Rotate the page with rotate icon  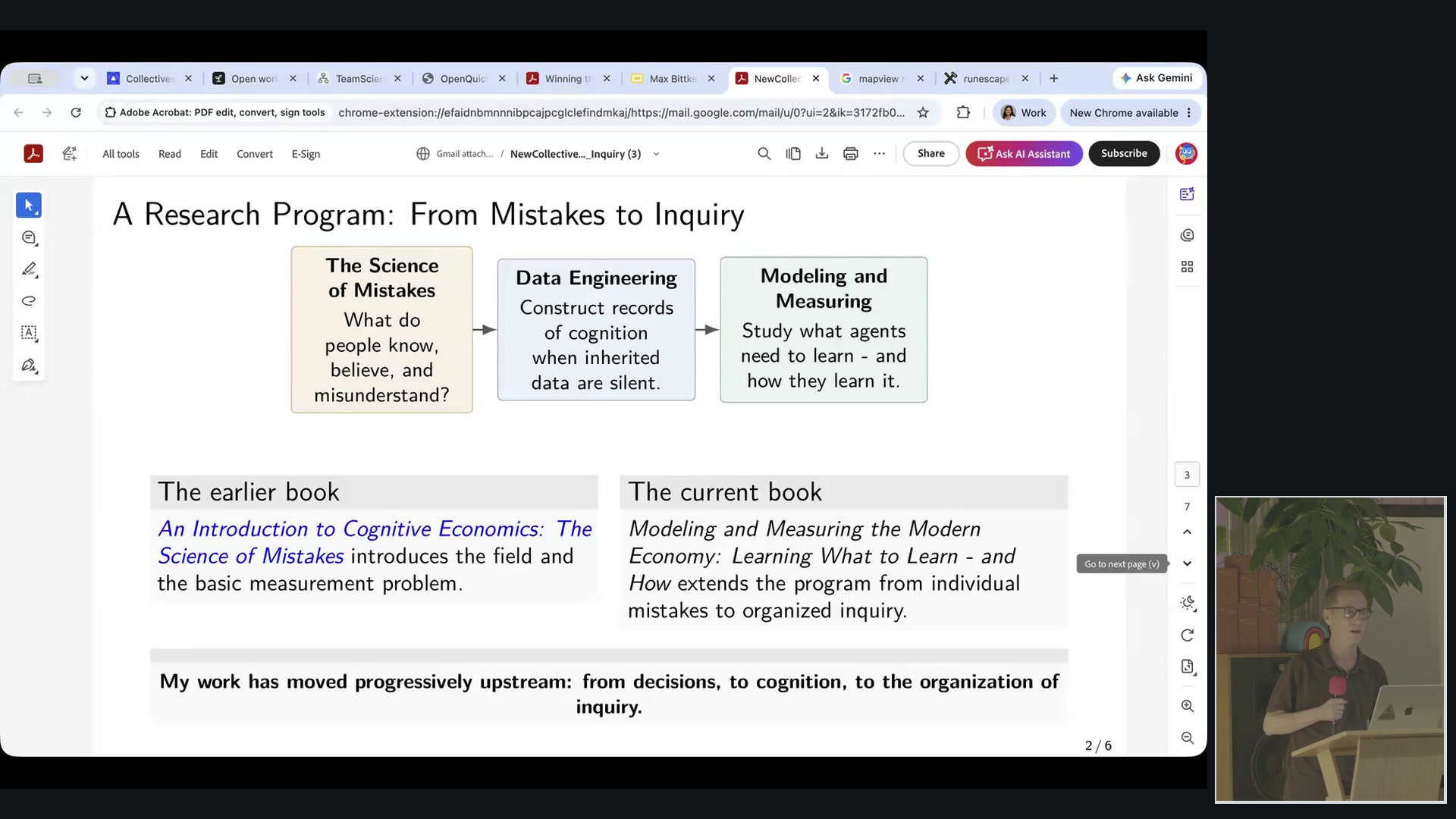[x=1188, y=635]
